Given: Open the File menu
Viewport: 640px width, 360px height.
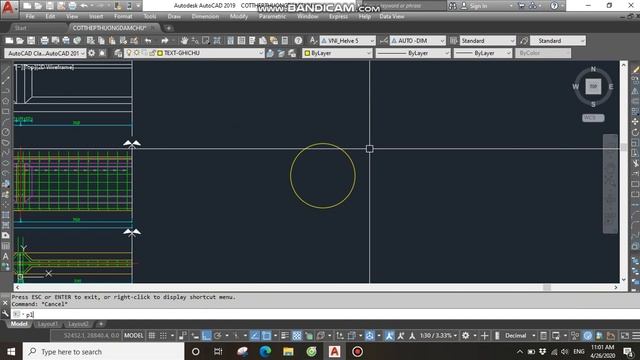Looking at the screenshot, I should (x=30, y=16).
